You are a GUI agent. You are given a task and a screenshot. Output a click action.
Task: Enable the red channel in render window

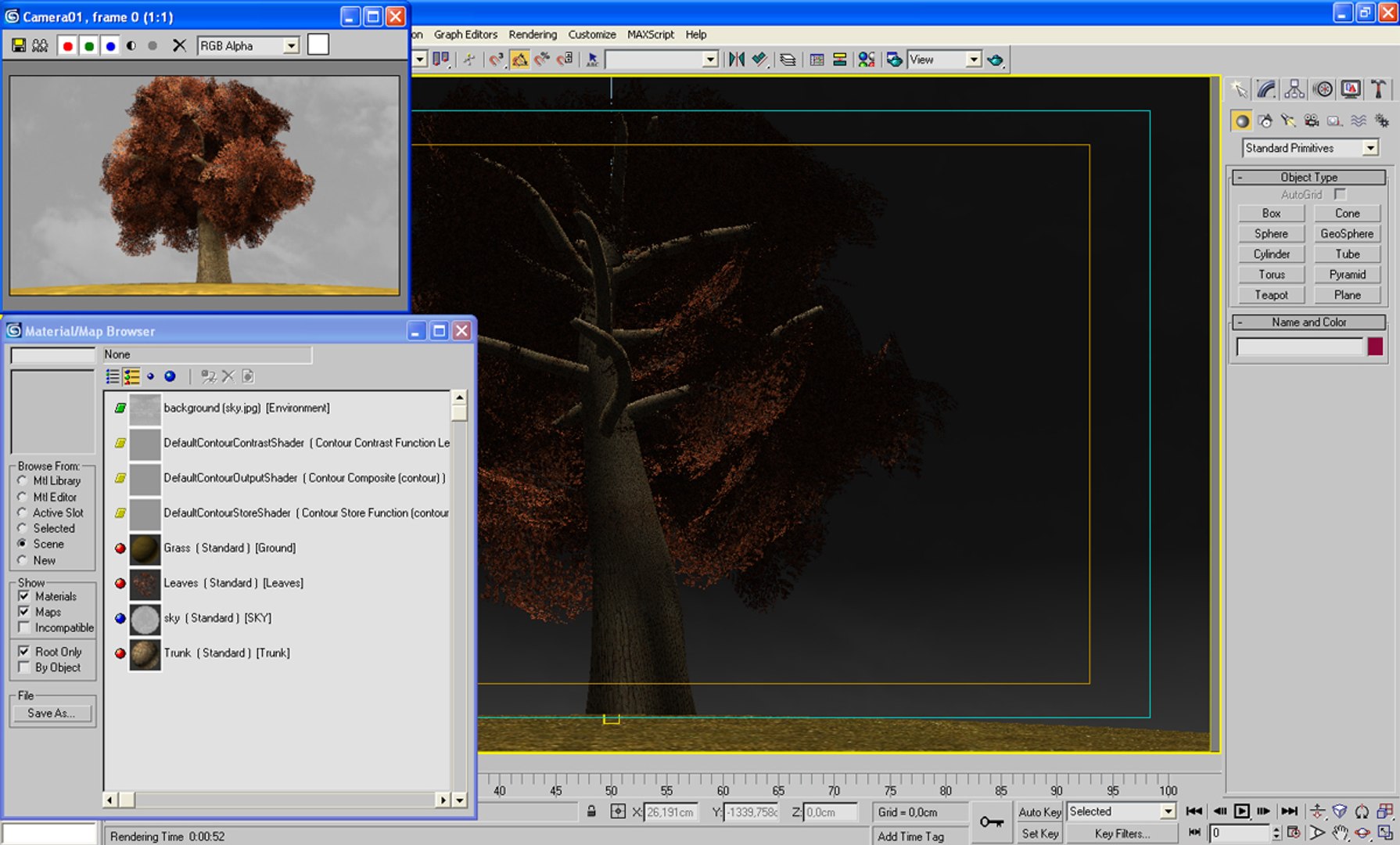[68, 46]
